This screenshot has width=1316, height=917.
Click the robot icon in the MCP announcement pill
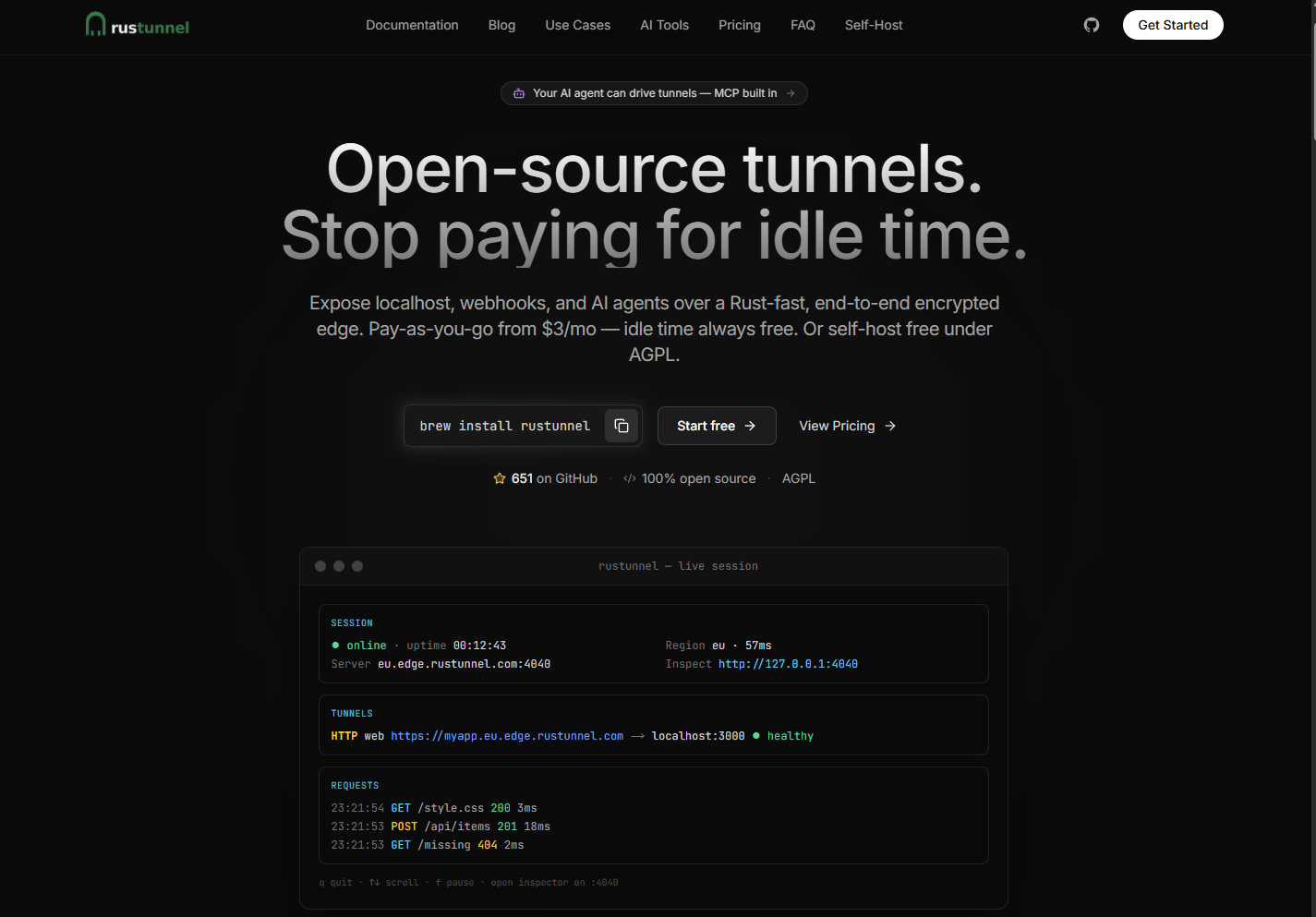(519, 93)
